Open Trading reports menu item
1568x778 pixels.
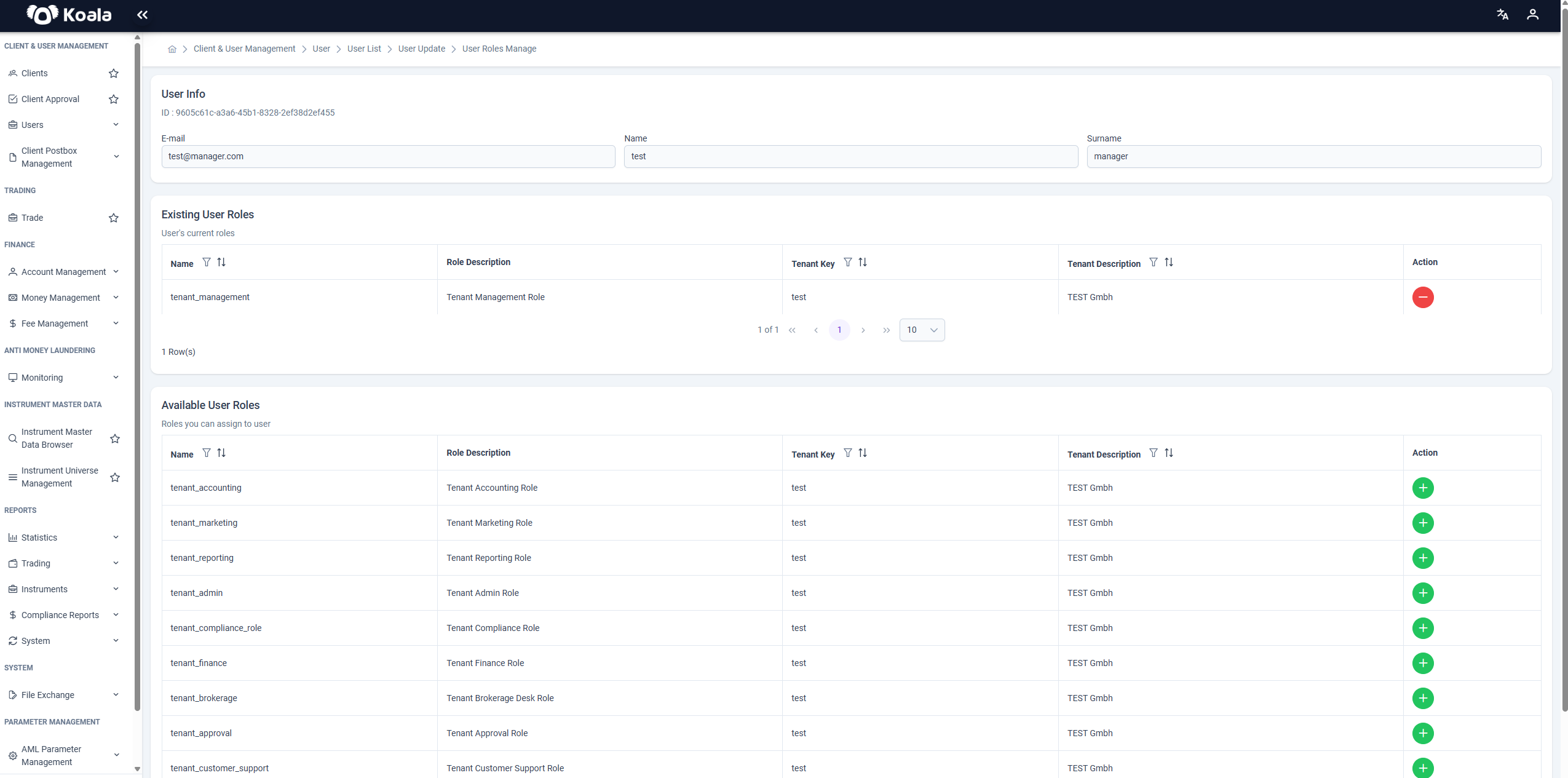click(36, 563)
